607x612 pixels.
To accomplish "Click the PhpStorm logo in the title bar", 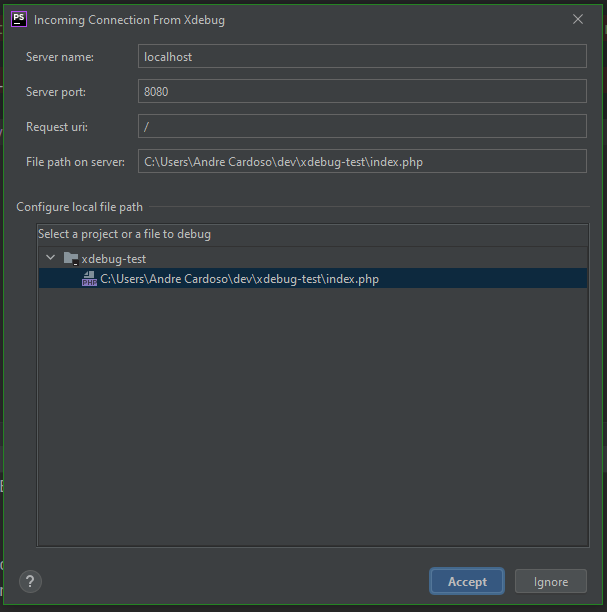I will (19, 19).
